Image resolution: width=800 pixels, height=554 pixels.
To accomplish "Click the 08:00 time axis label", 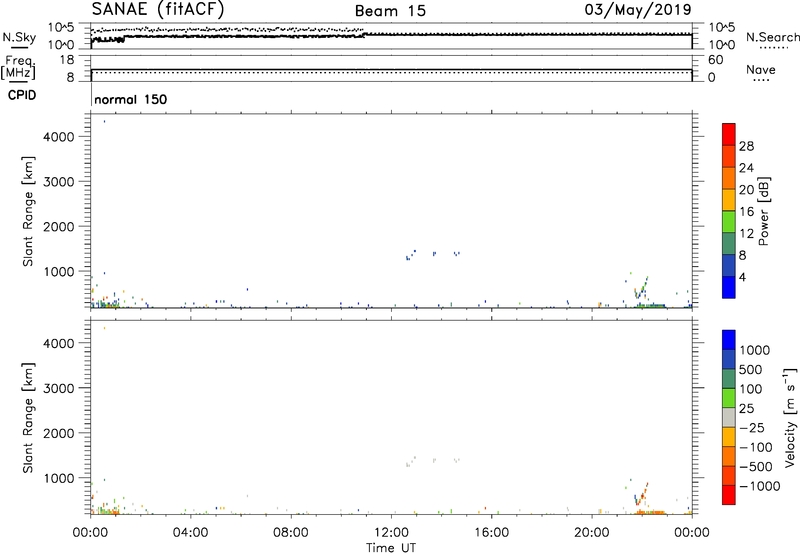I will point(290,533).
